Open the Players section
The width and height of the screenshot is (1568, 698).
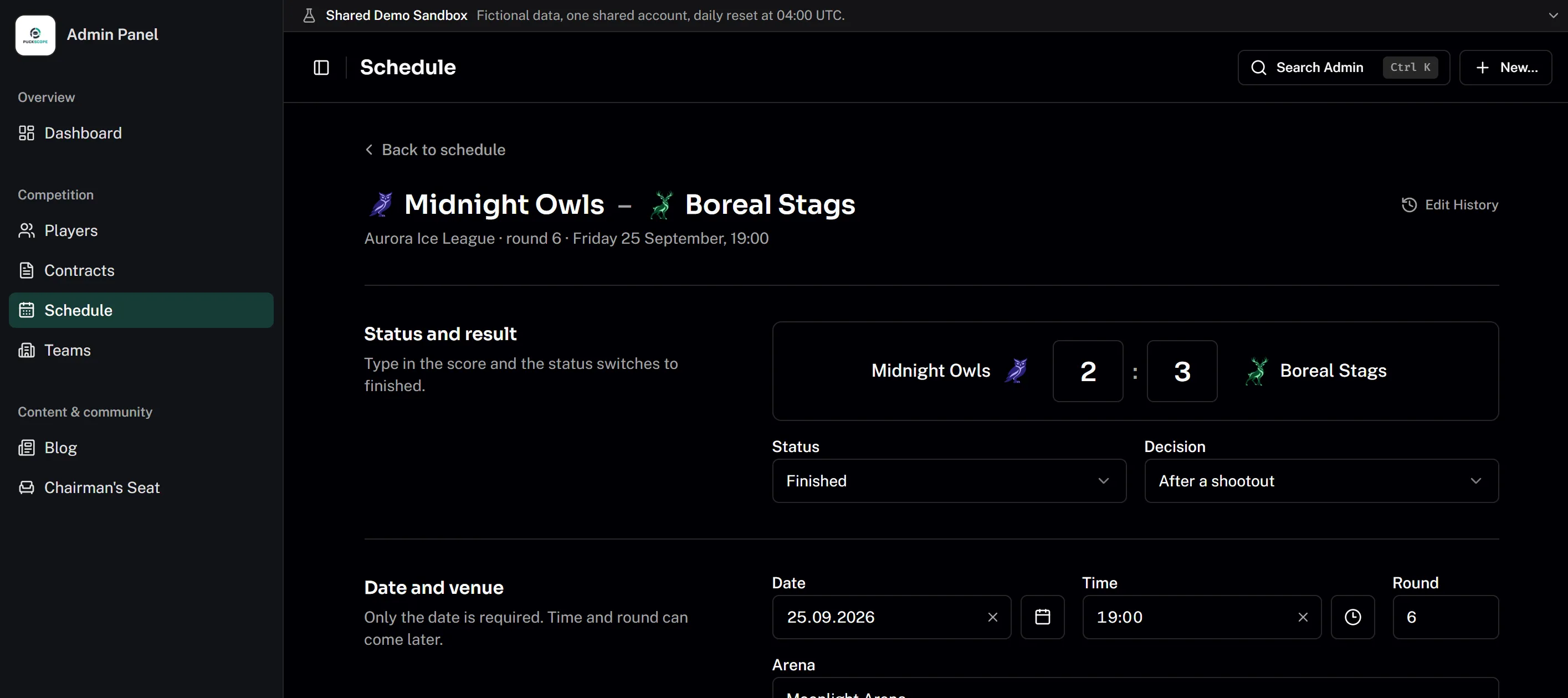point(141,230)
